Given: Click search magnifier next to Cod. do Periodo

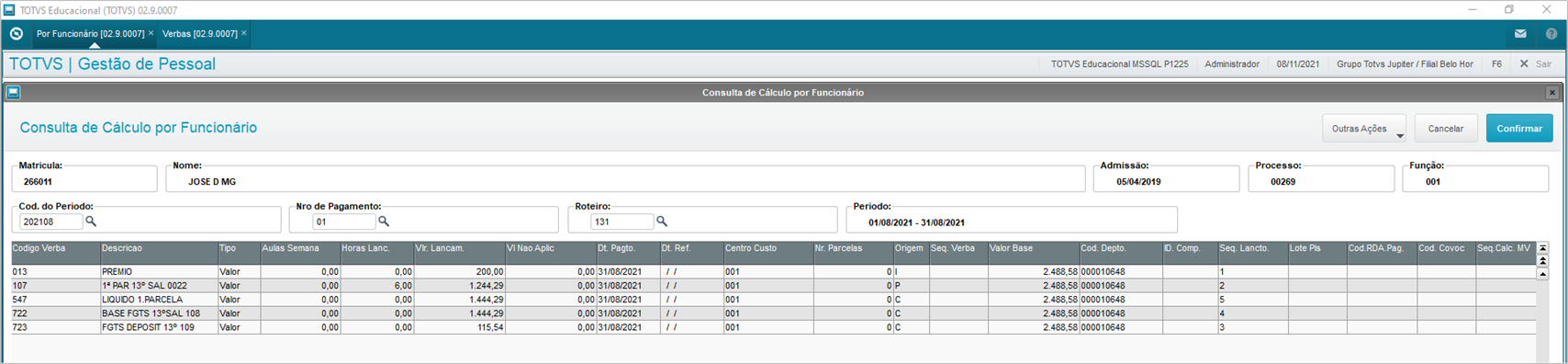Looking at the screenshot, I should tap(91, 222).
